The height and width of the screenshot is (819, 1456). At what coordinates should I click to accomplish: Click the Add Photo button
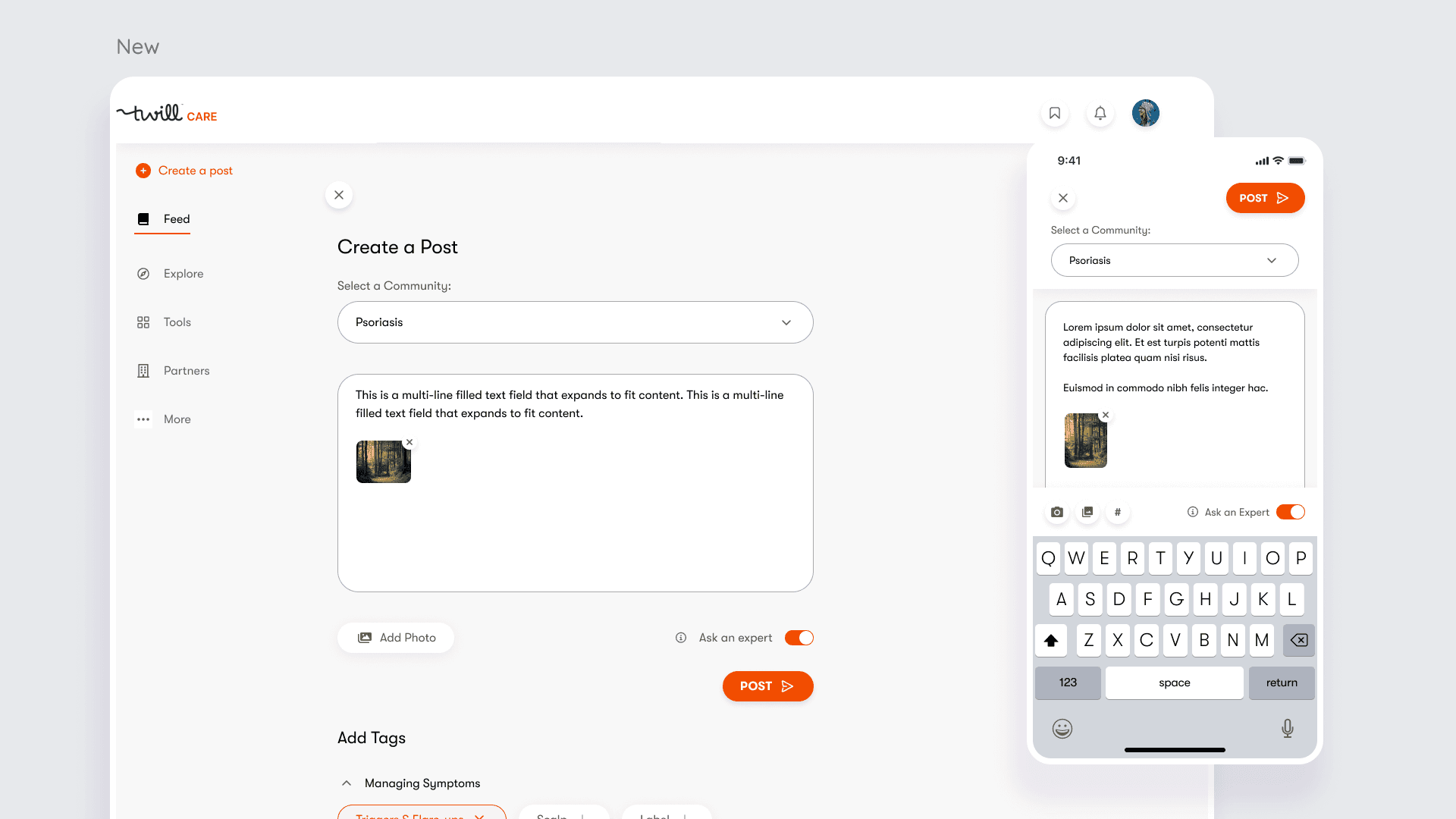[396, 638]
